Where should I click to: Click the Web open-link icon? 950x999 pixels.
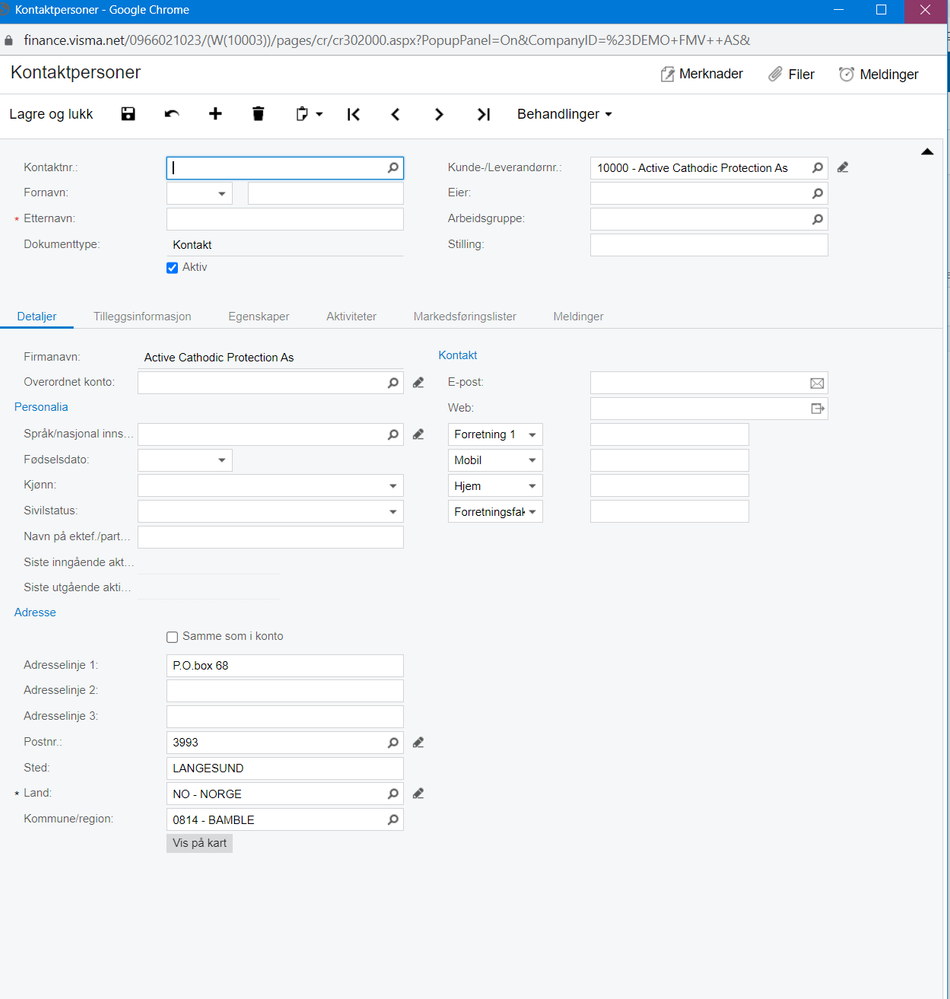(817, 408)
